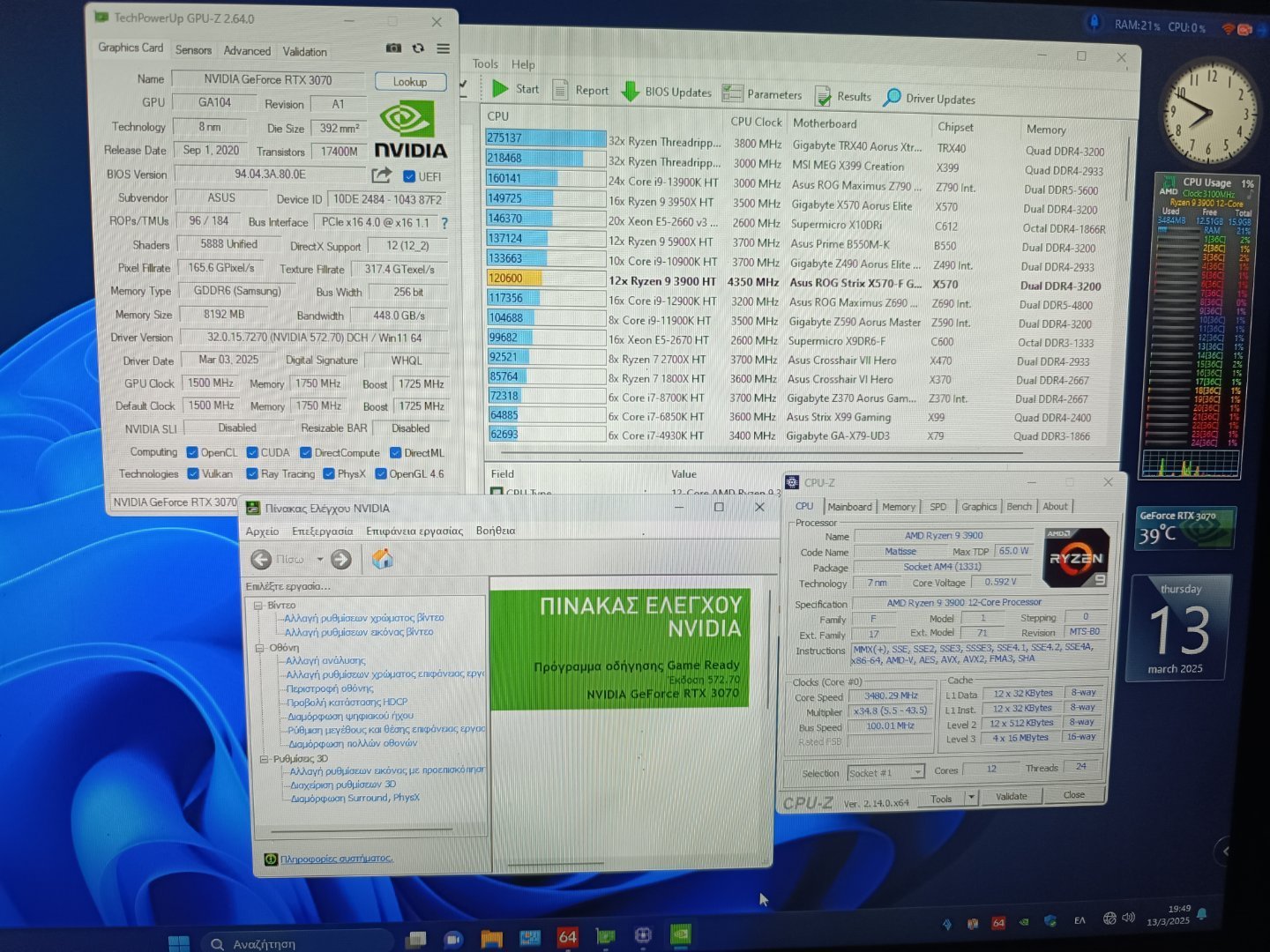Viewport: 1270px width, 952px height.
Task: Open the SPD tab in CPU-Z
Action: [x=938, y=507]
